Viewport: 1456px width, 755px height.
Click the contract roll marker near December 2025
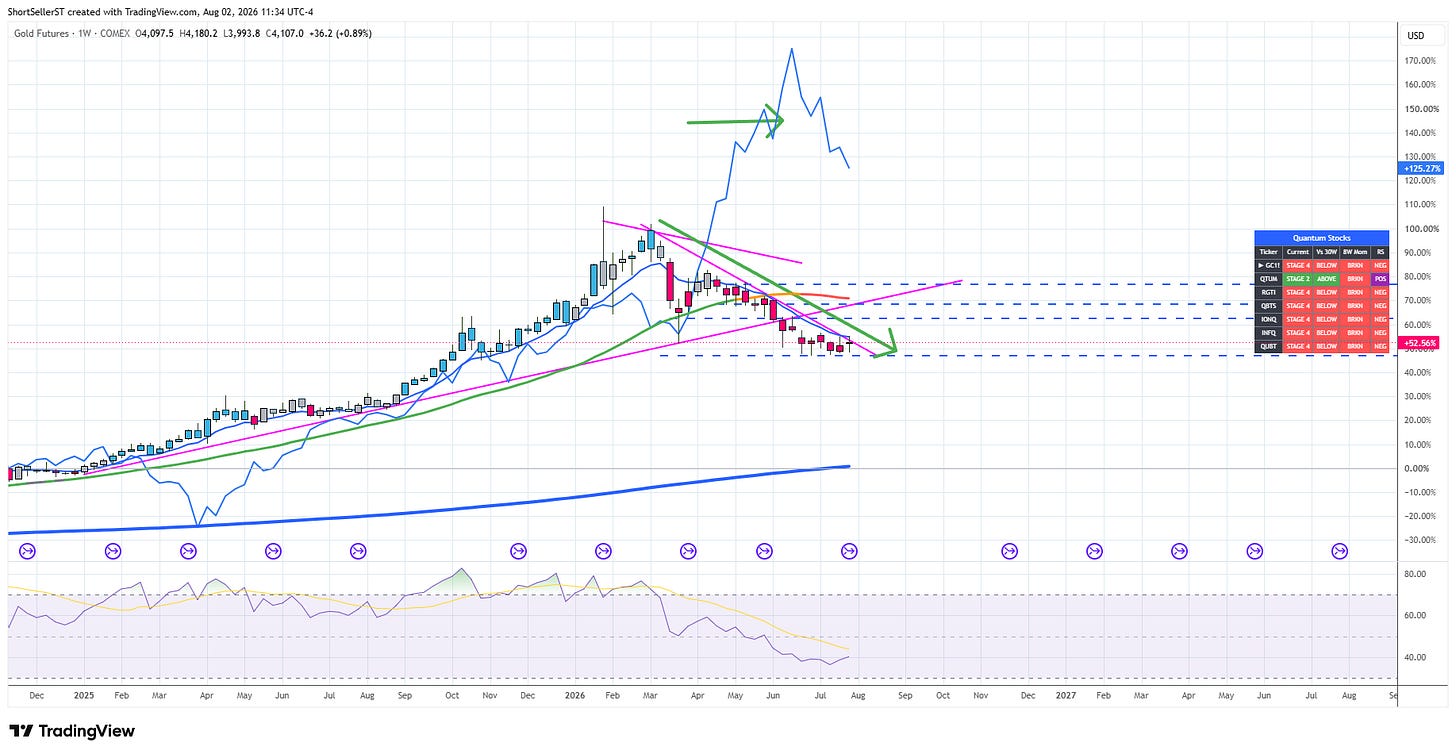(x=518, y=550)
